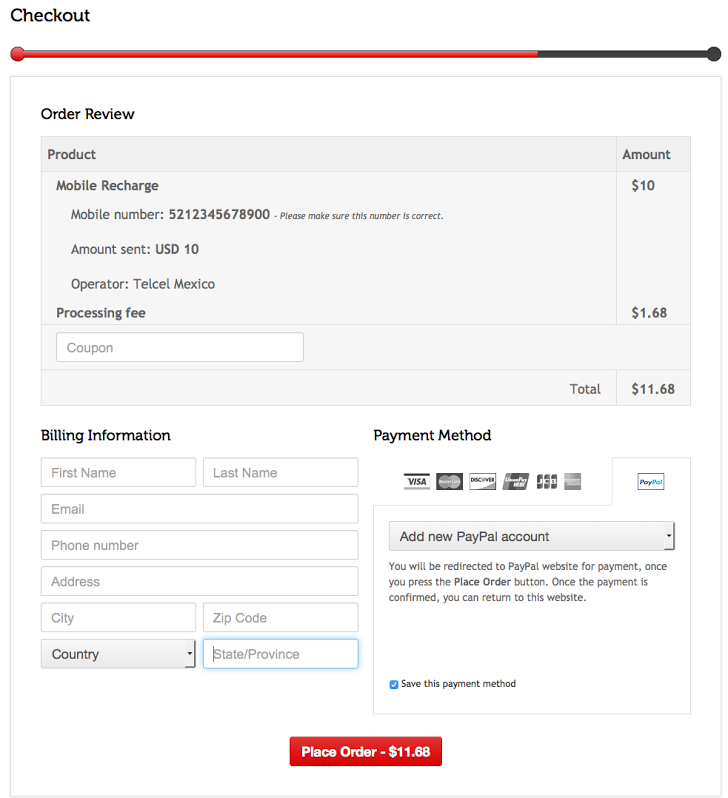
Task: Click the Phone number field
Action: [x=200, y=545]
